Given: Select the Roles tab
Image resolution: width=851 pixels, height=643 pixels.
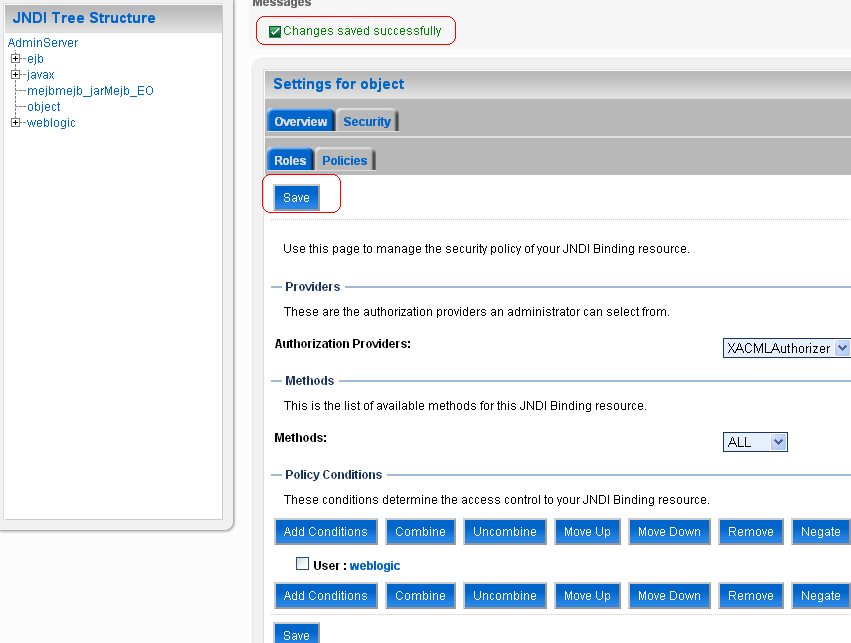Looking at the screenshot, I should (x=290, y=159).
